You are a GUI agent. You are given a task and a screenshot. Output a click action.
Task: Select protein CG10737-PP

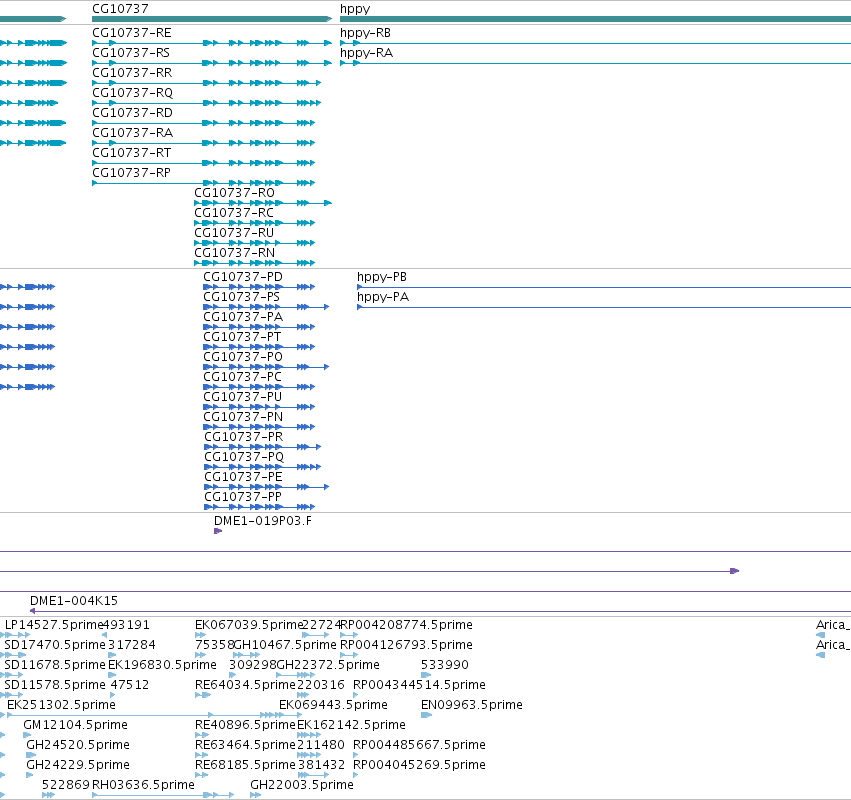tap(243, 497)
